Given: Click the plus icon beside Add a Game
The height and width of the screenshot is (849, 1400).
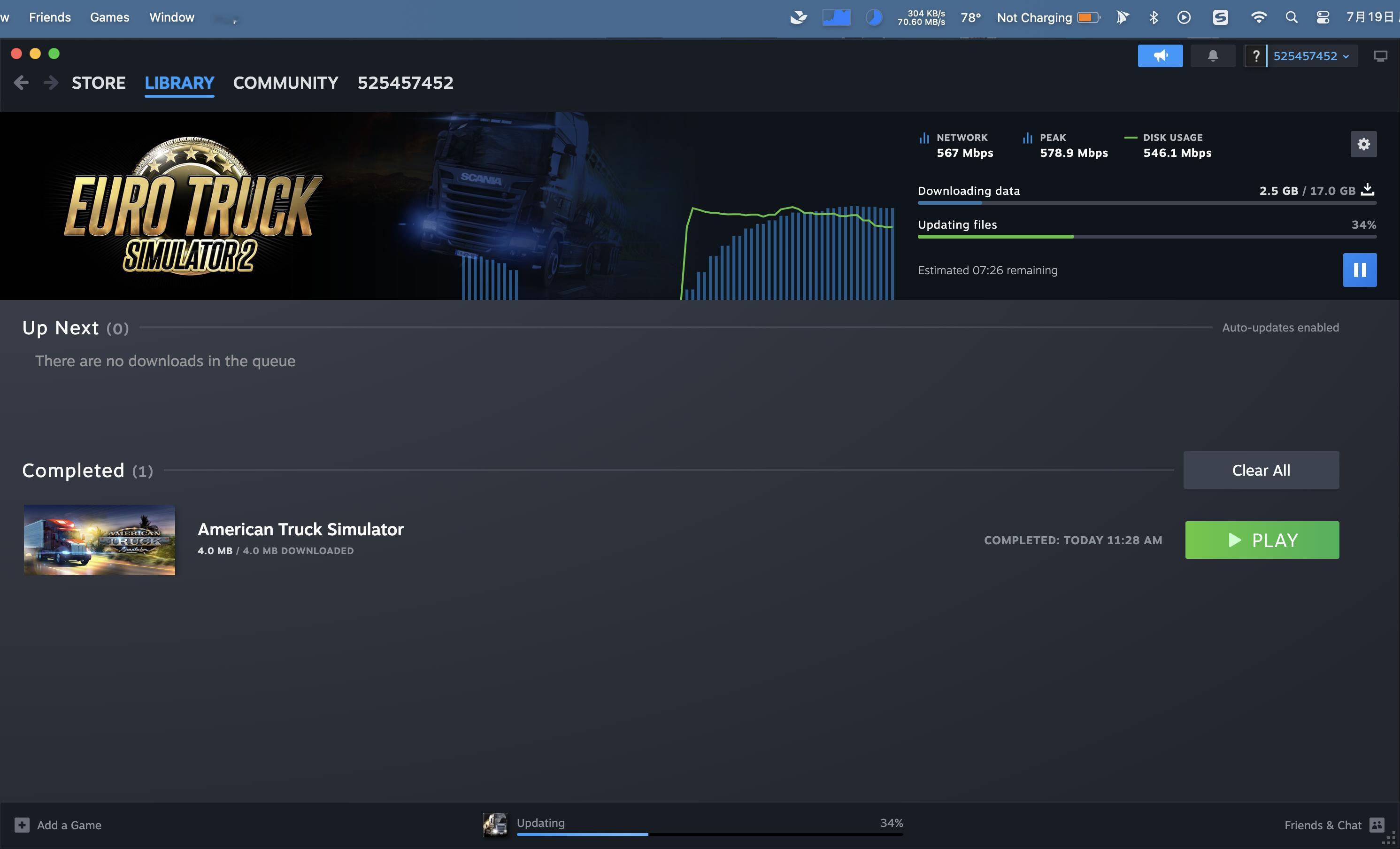Looking at the screenshot, I should pyautogui.click(x=22, y=825).
